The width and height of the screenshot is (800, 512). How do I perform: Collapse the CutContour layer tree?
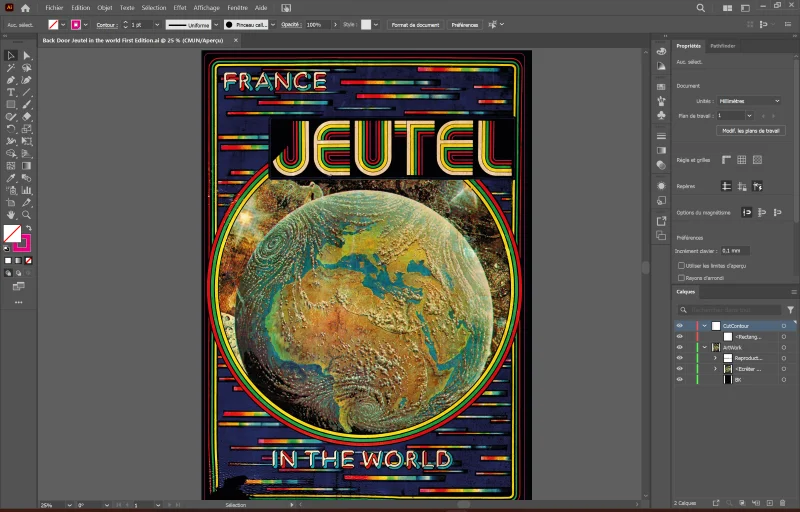pyautogui.click(x=704, y=326)
